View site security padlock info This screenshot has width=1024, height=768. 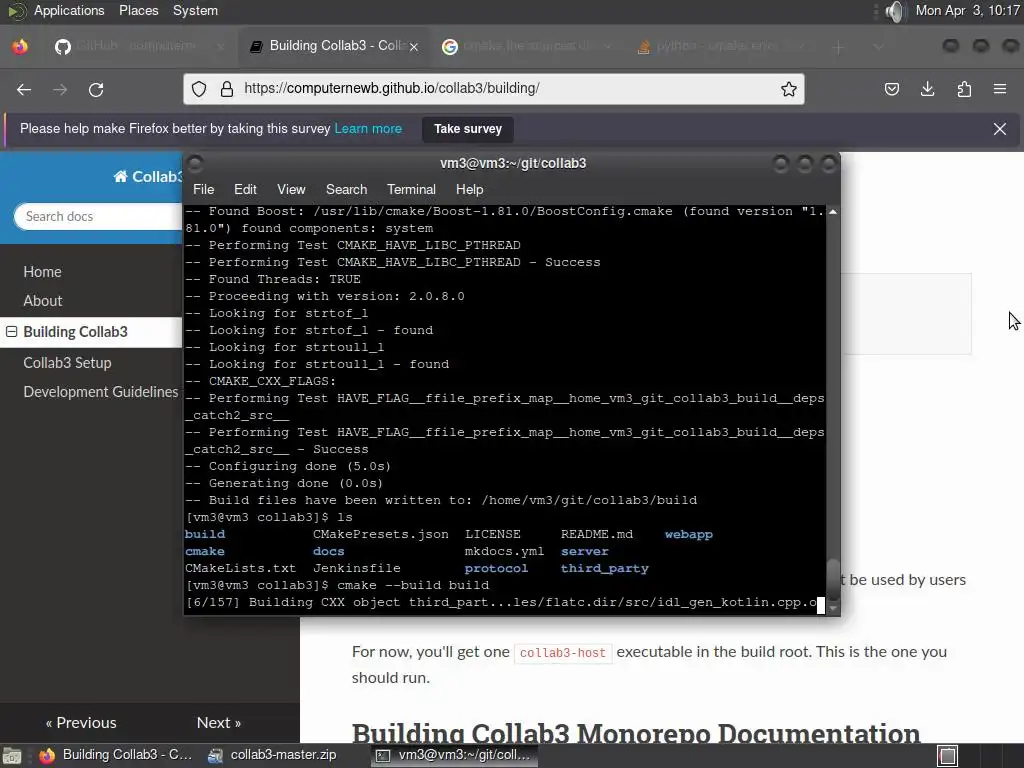(x=227, y=89)
